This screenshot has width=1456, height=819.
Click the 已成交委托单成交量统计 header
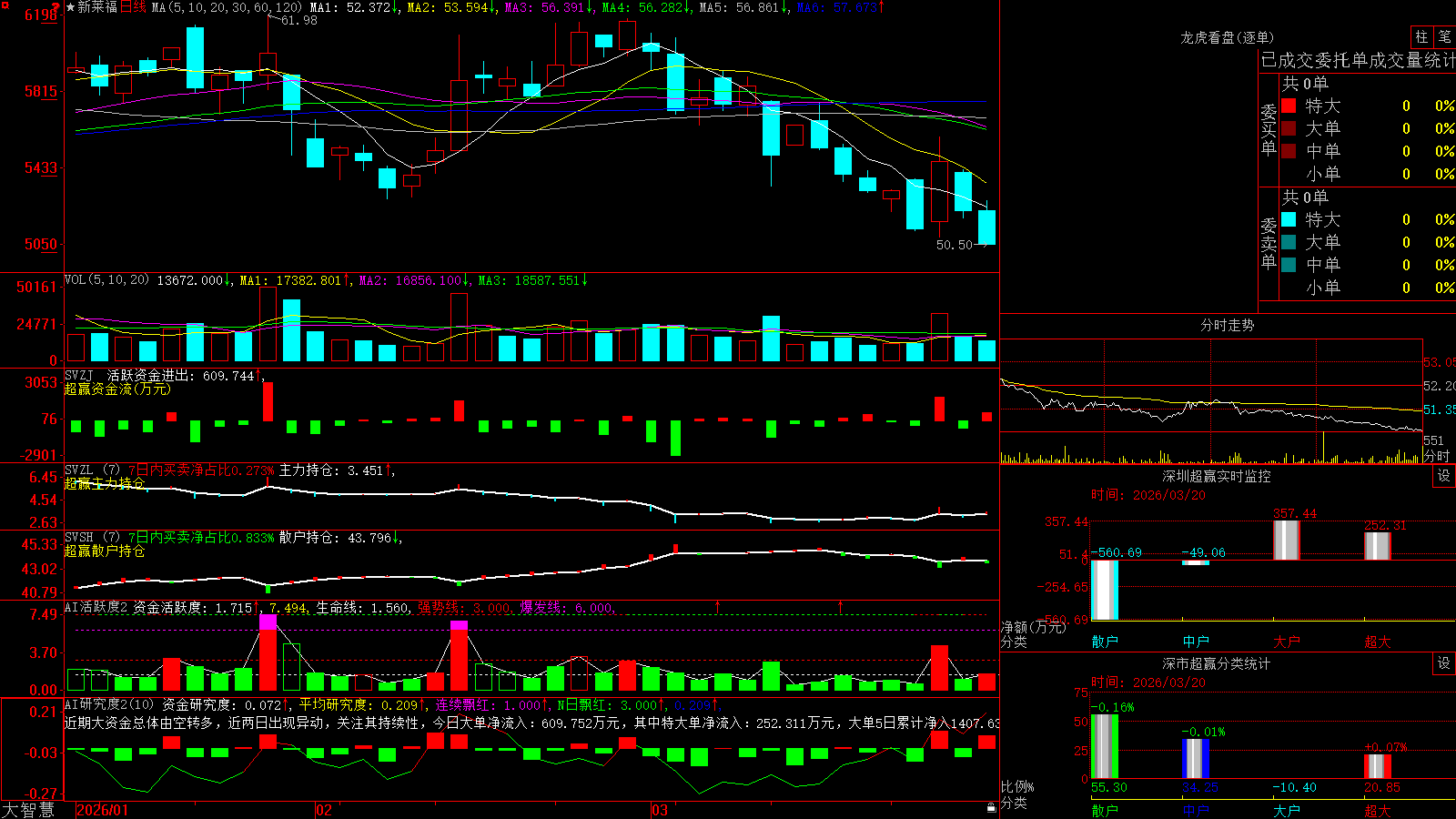point(1358,60)
